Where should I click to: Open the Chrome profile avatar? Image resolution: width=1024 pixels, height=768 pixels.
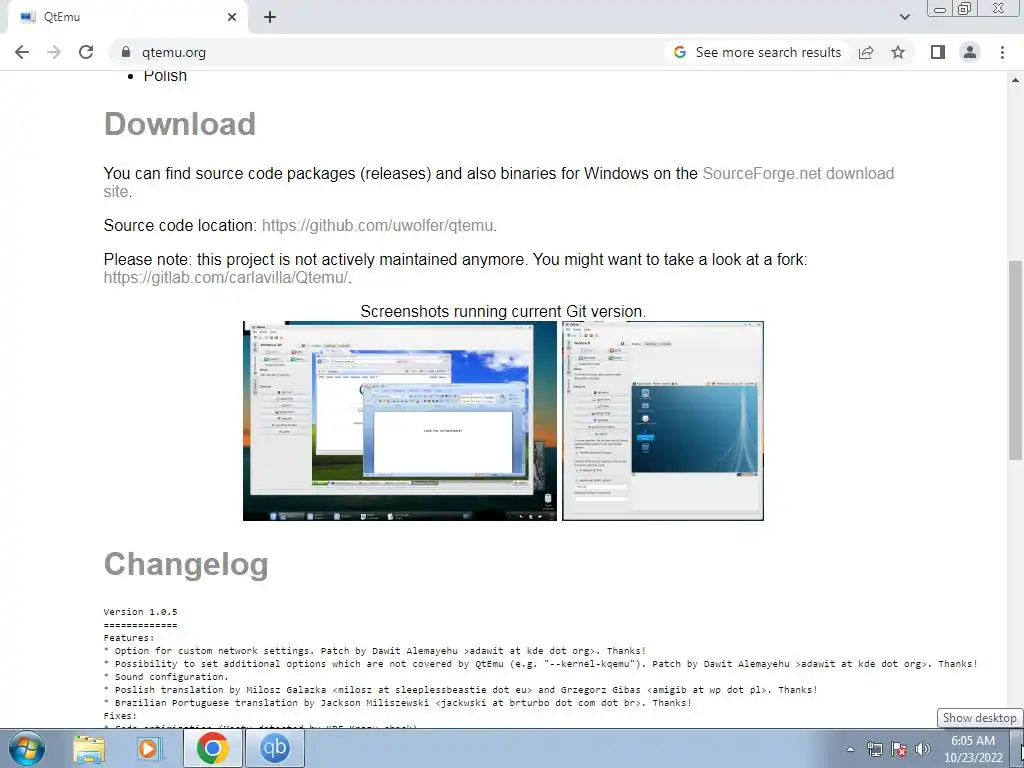(970, 52)
